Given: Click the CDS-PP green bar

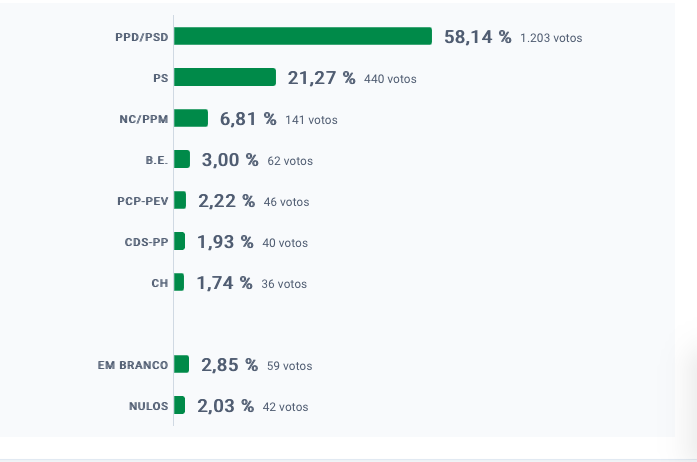Looking at the screenshot, I should (179, 241).
